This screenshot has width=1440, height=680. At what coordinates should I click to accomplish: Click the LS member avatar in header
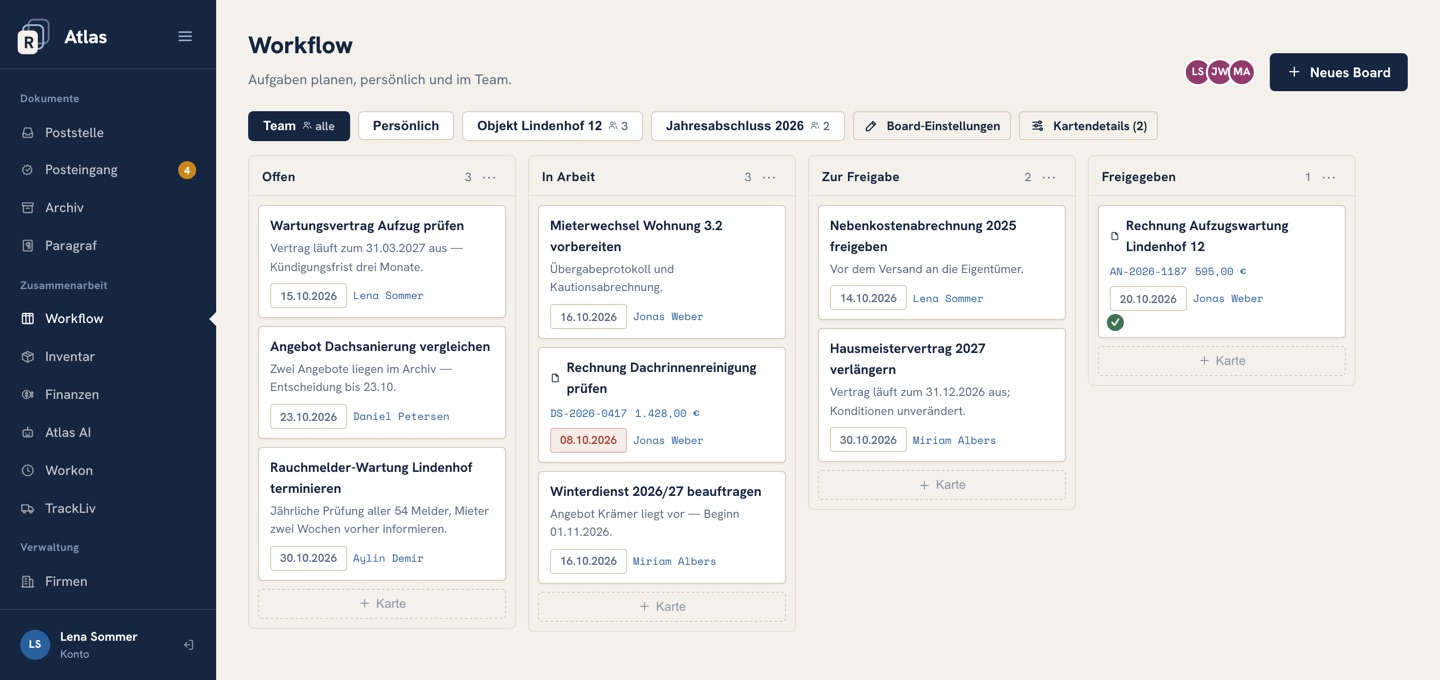[1197, 72]
